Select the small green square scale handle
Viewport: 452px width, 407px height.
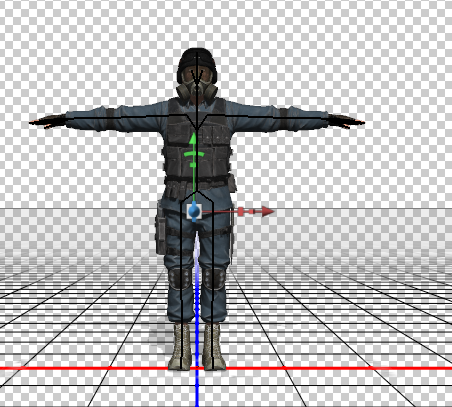(x=193, y=165)
